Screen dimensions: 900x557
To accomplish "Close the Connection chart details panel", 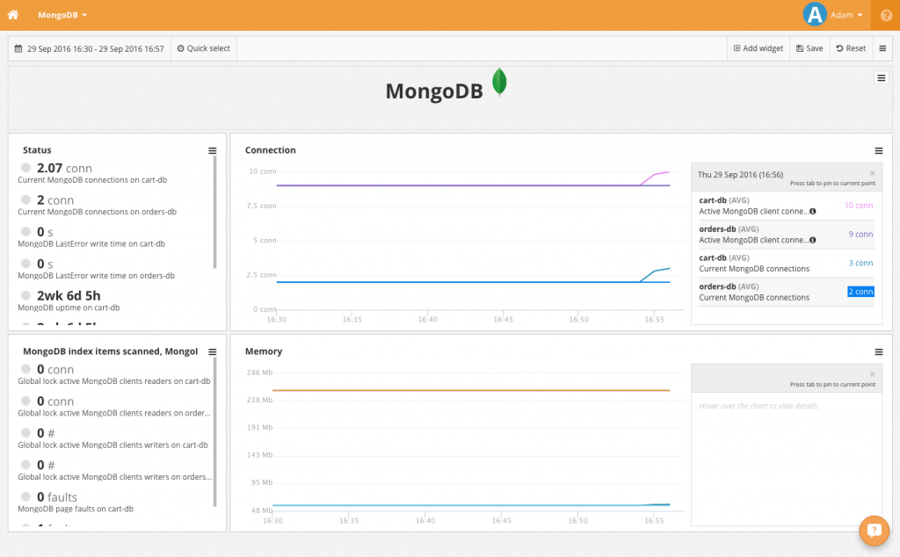I will [x=872, y=173].
